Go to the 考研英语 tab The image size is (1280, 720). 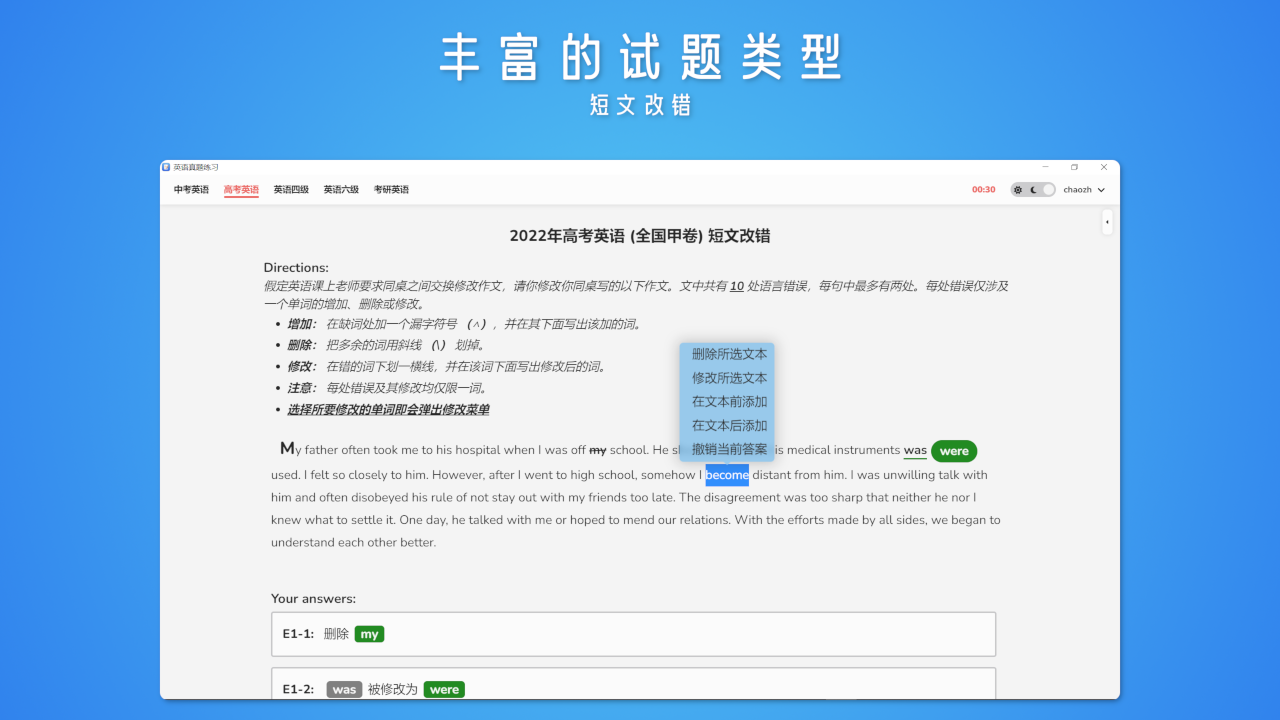[391, 189]
